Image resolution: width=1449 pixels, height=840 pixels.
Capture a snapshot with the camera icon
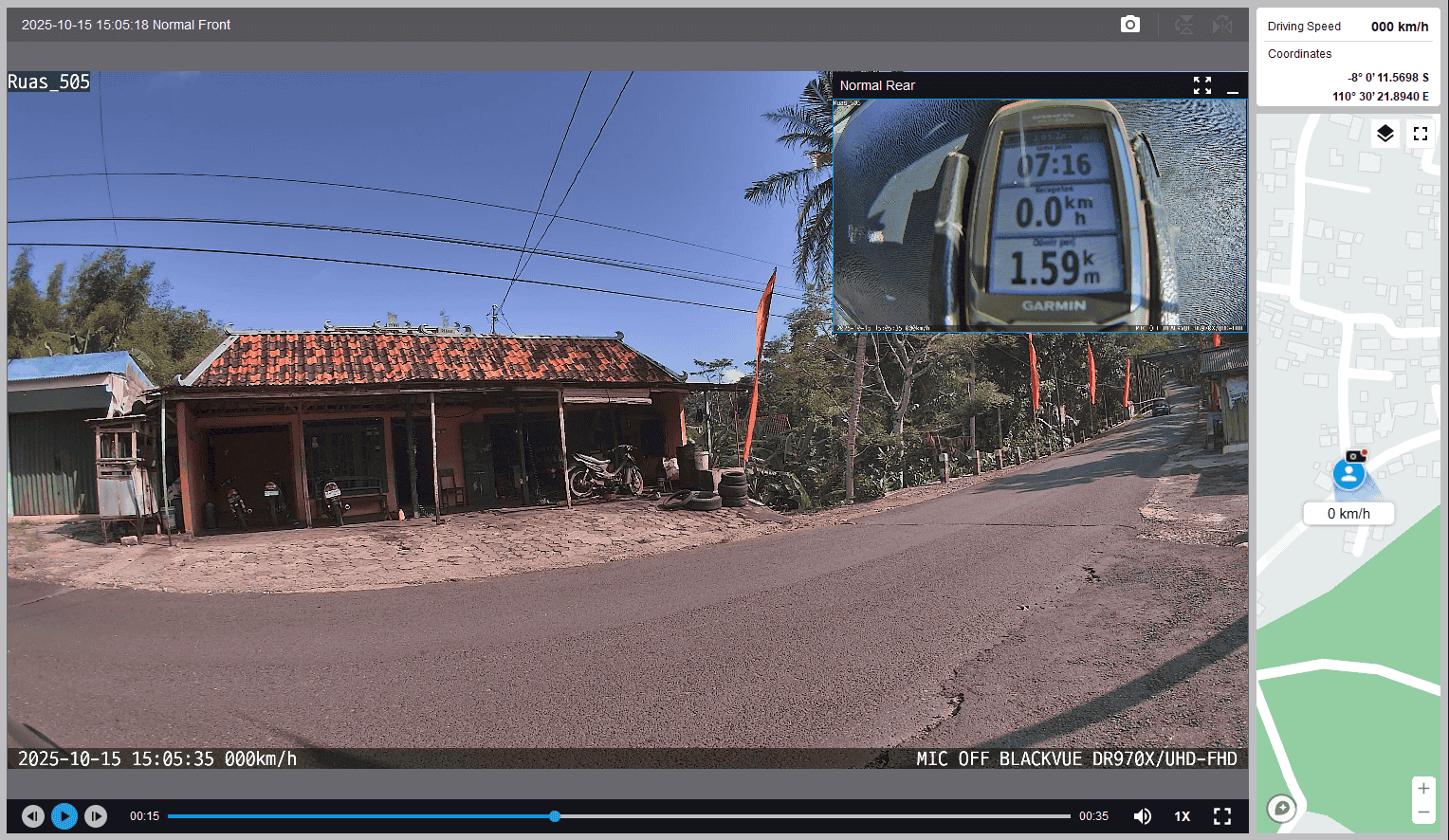coord(1129,25)
